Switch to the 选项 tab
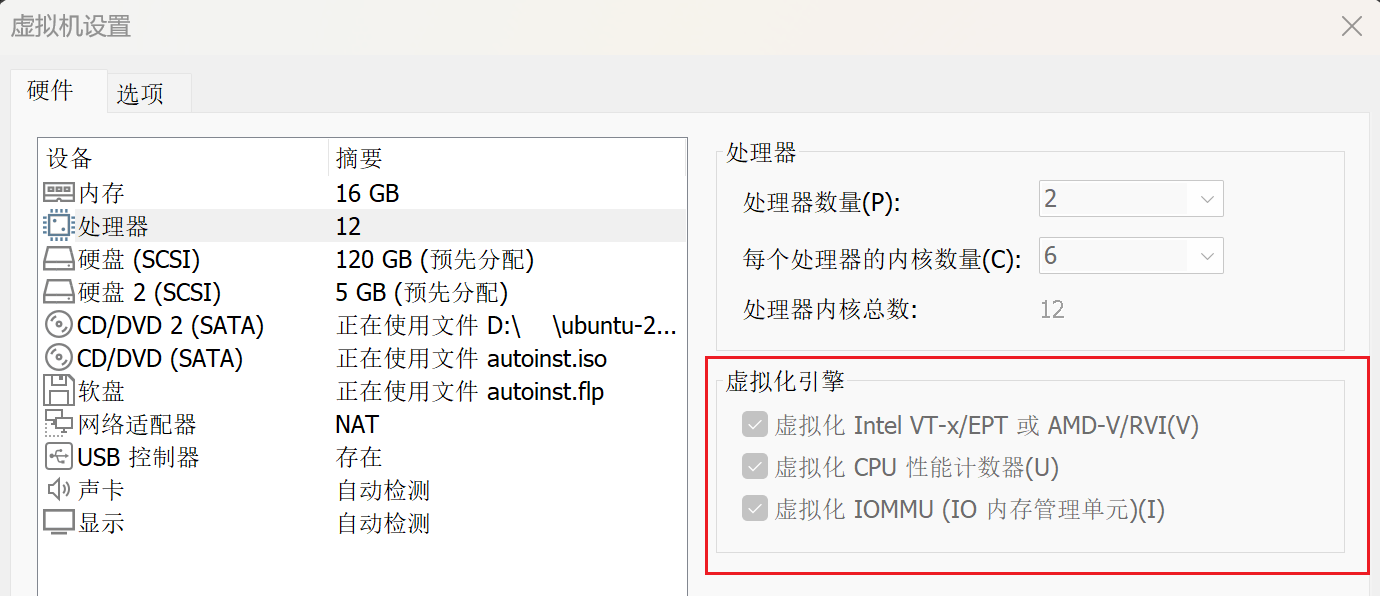 tap(147, 90)
